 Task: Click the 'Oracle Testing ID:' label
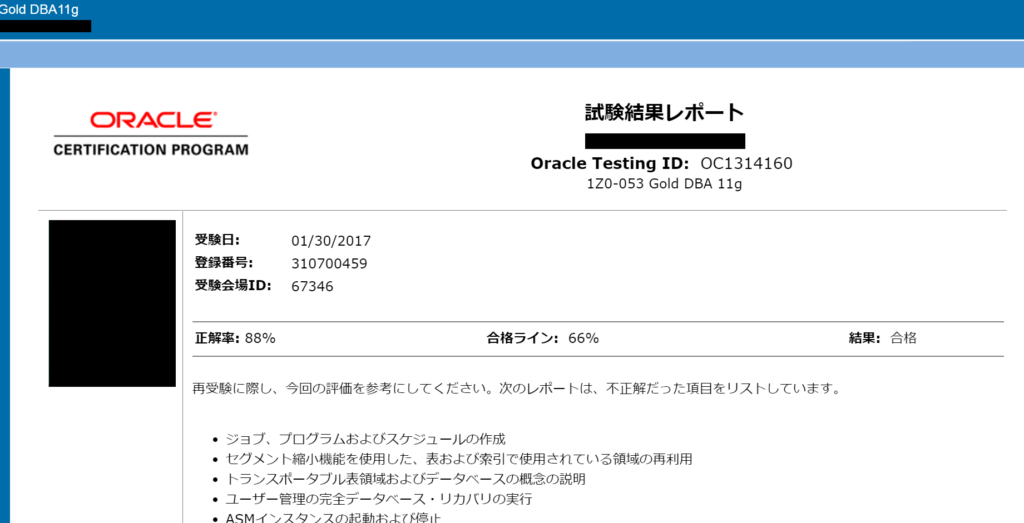[609, 163]
